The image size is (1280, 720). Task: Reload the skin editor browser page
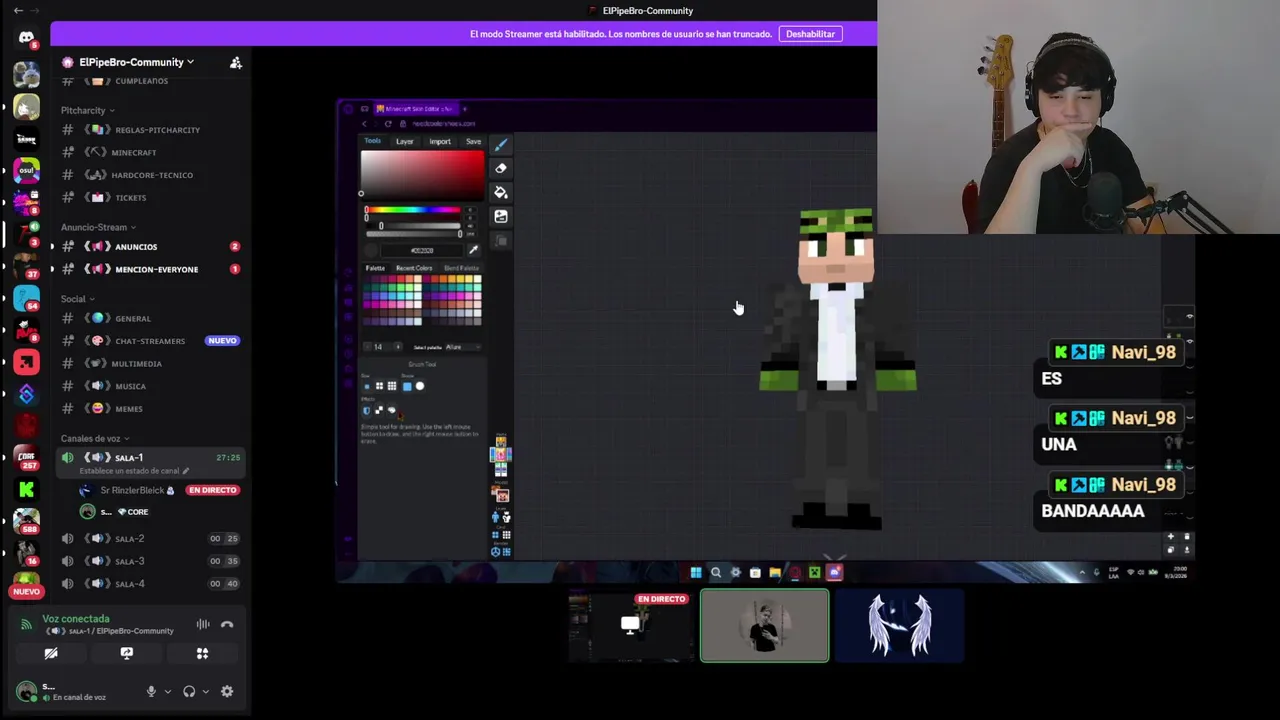(x=387, y=124)
